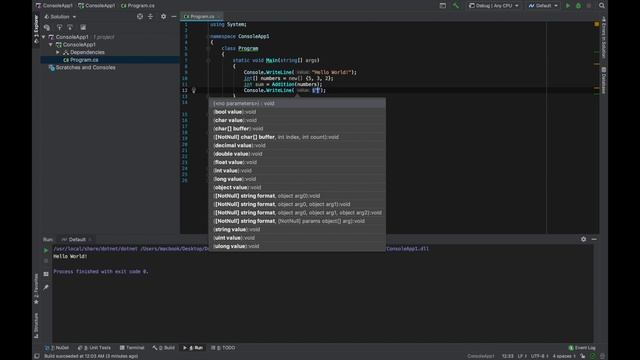Select 'string value' overload in popup
This screenshot has height=360, width=640.
[x=297, y=229]
